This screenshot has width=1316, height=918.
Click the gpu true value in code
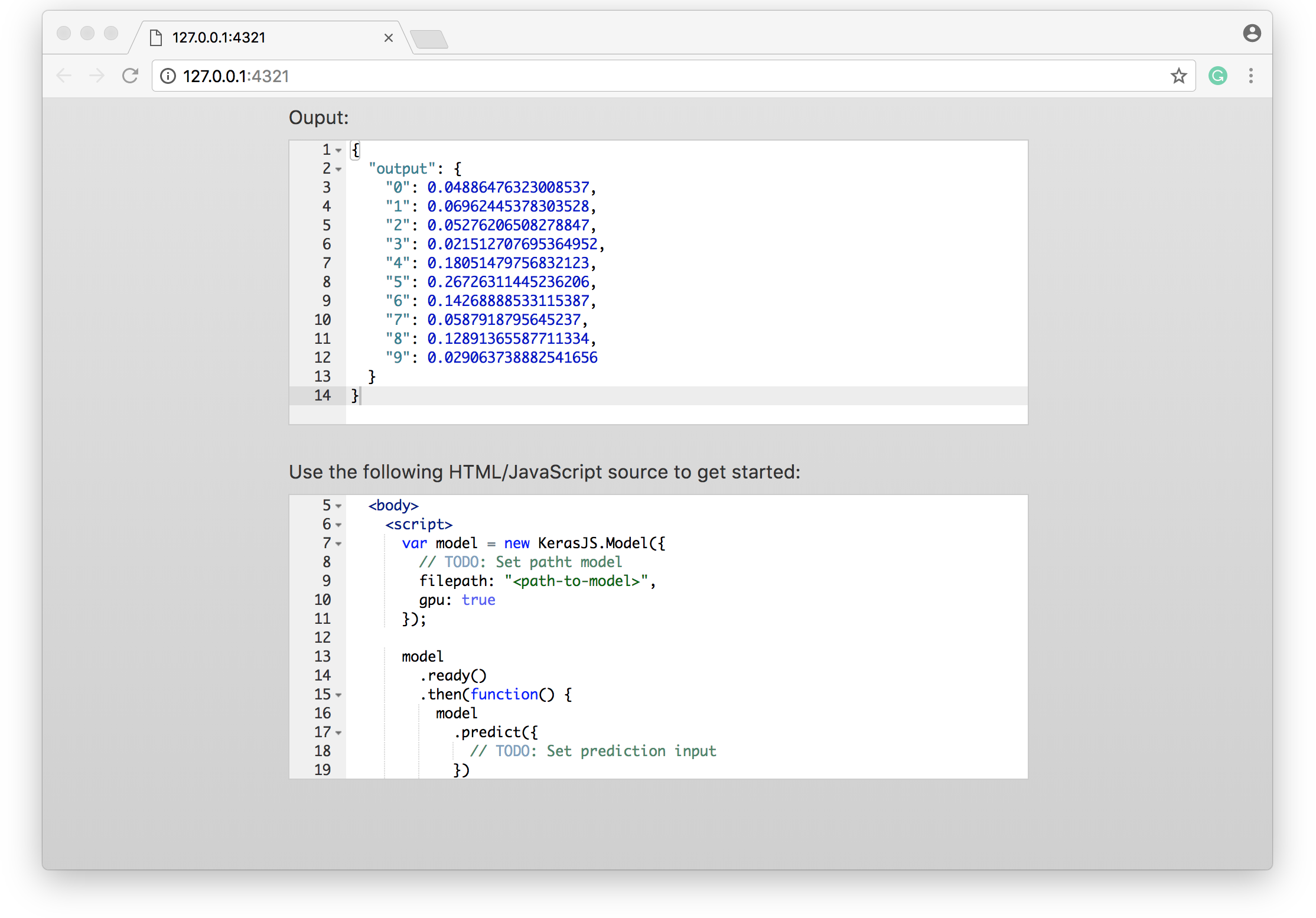coord(478,600)
